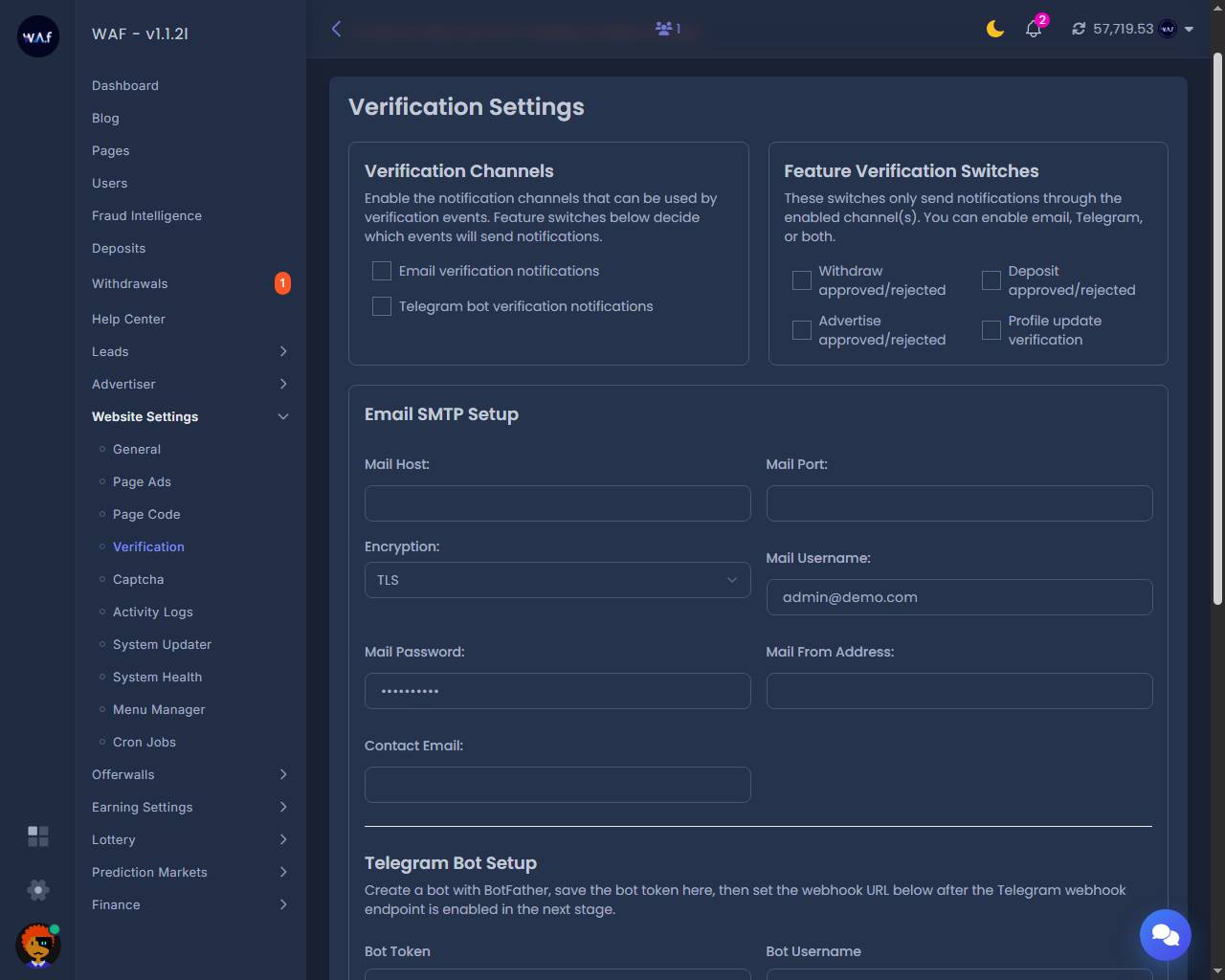Screen dimensions: 1225x980
Task: Click the small WAF coin icon near balance
Action: [x=1168, y=29]
